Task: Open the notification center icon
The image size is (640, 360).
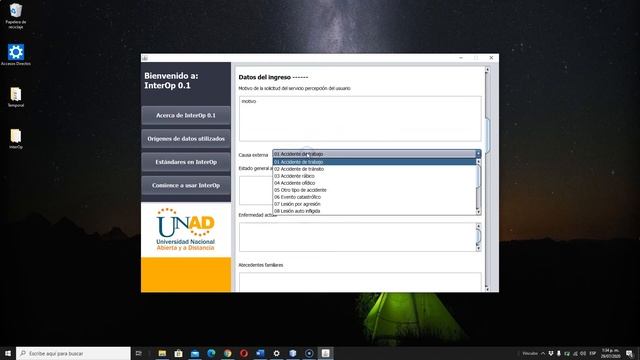Action: point(629,353)
